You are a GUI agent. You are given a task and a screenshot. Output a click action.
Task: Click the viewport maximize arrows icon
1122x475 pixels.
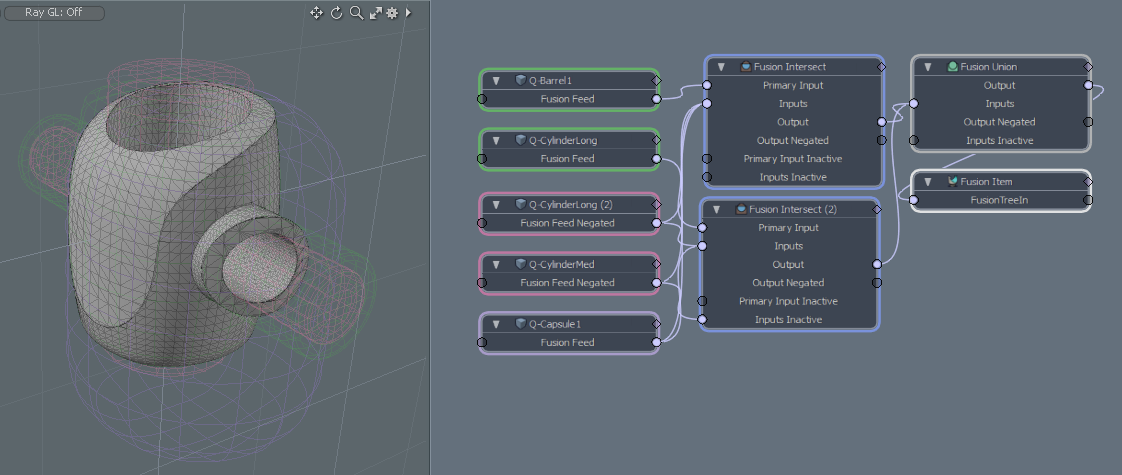(375, 13)
